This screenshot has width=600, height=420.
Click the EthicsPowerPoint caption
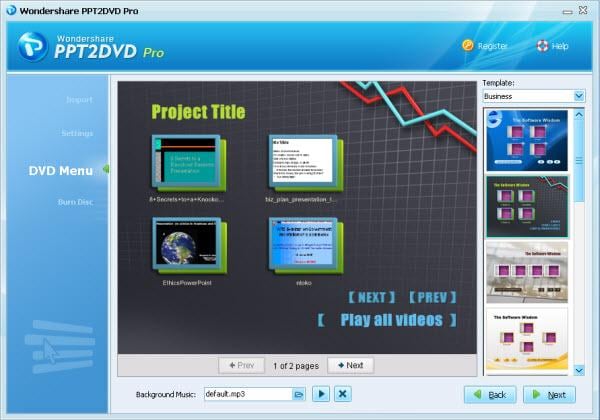pos(187,283)
